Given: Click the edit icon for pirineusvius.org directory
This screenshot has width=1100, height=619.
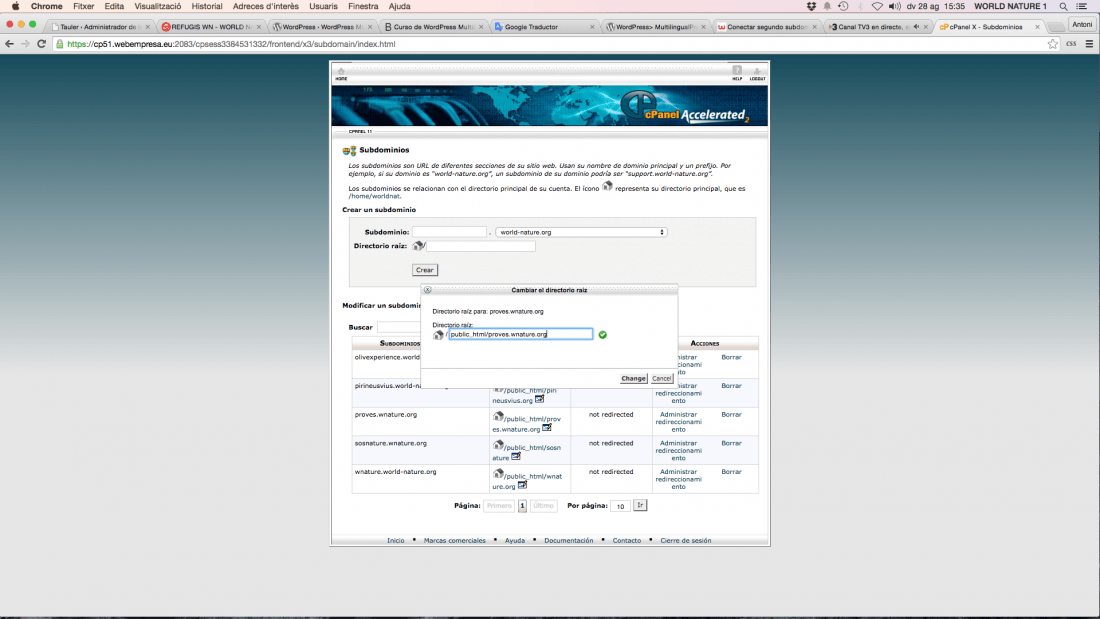Looking at the screenshot, I should 539,399.
